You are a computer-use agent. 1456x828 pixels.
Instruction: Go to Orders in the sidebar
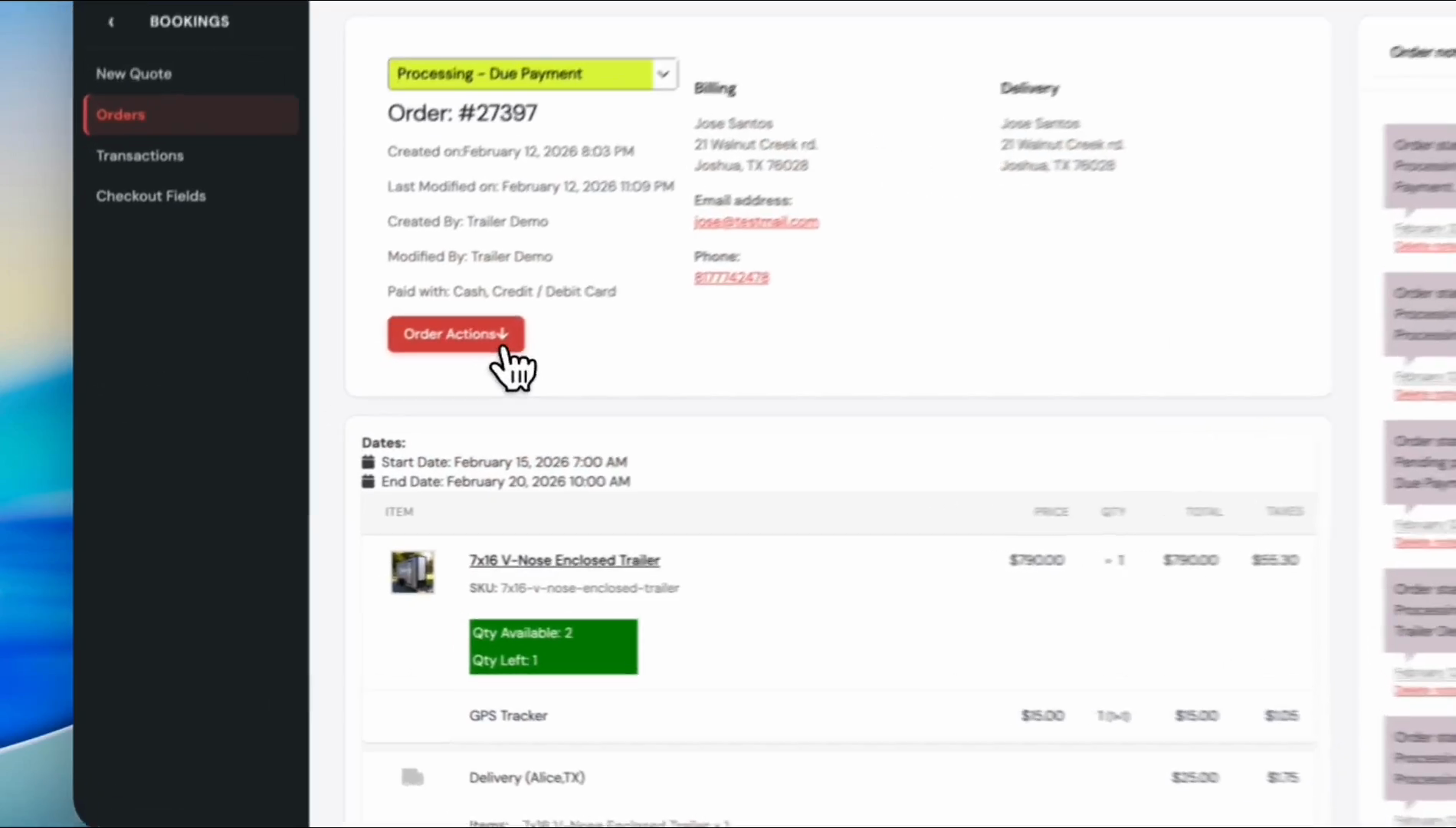pyautogui.click(x=120, y=115)
